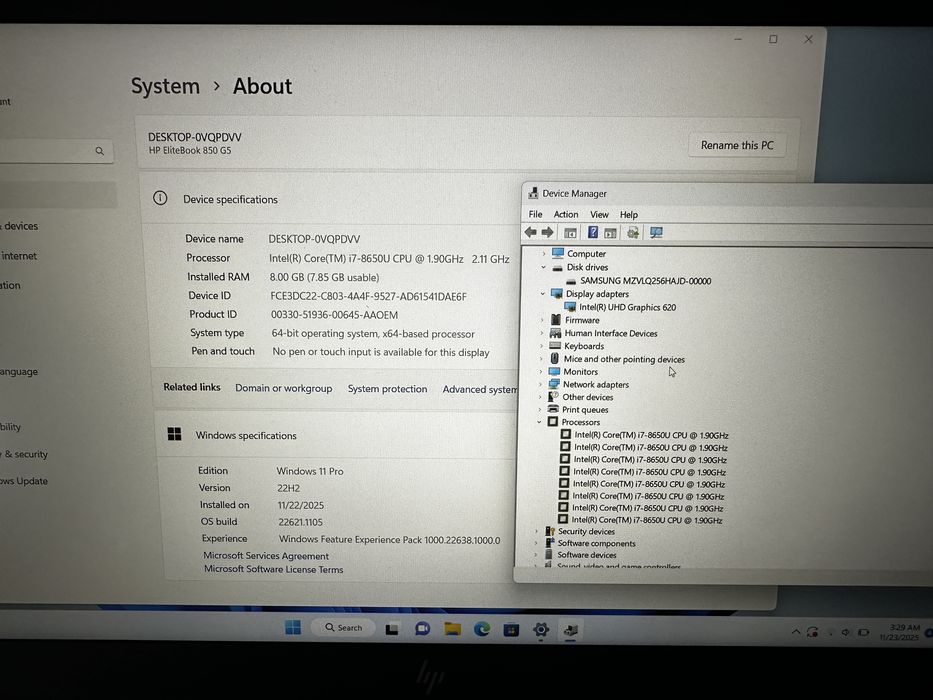933x700 pixels.
Task: Click Windows Update in Settings sidebar
Action: click(x=24, y=481)
